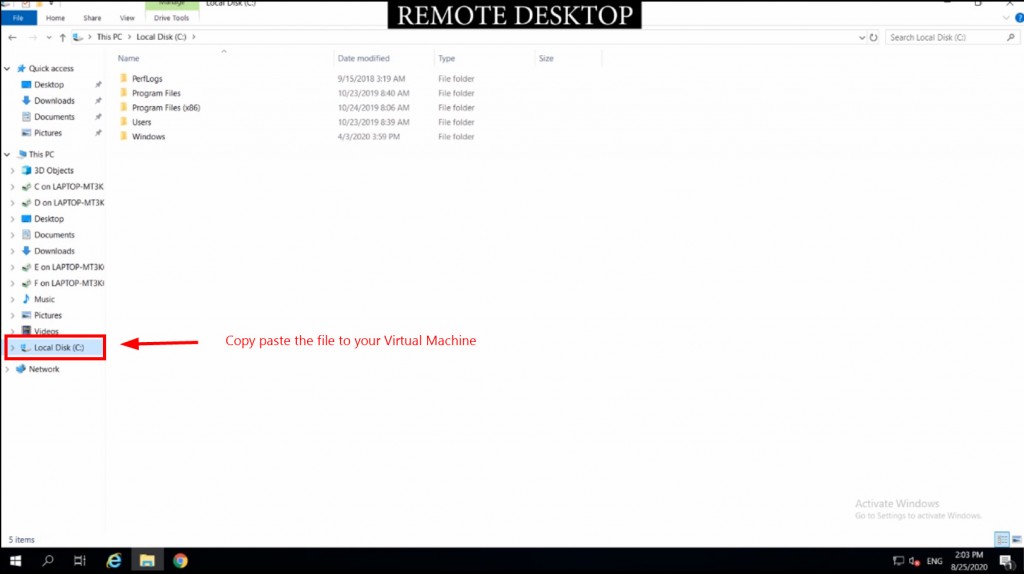Open taskbar search
1024x574 pixels.
click(x=48, y=561)
